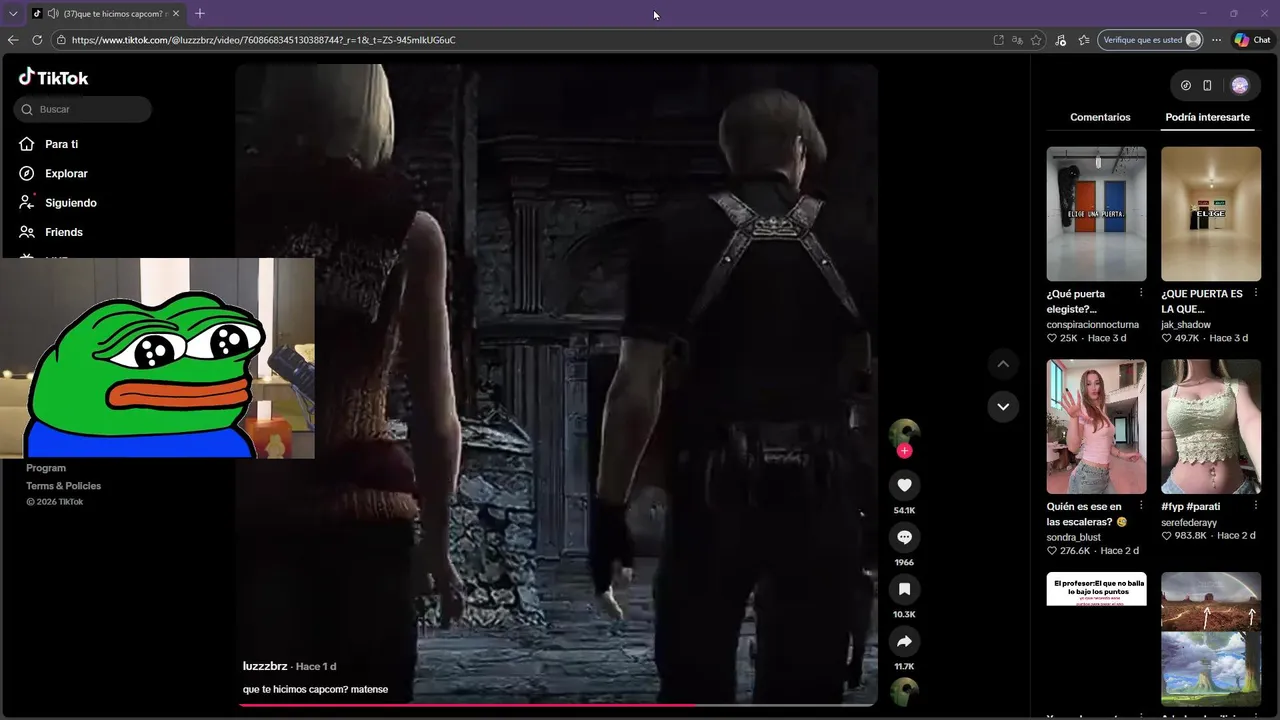1280x720 pixels.
Task: Open browser settings three-dots menu
Action: pyautogui.click(x=1216, y=40)
